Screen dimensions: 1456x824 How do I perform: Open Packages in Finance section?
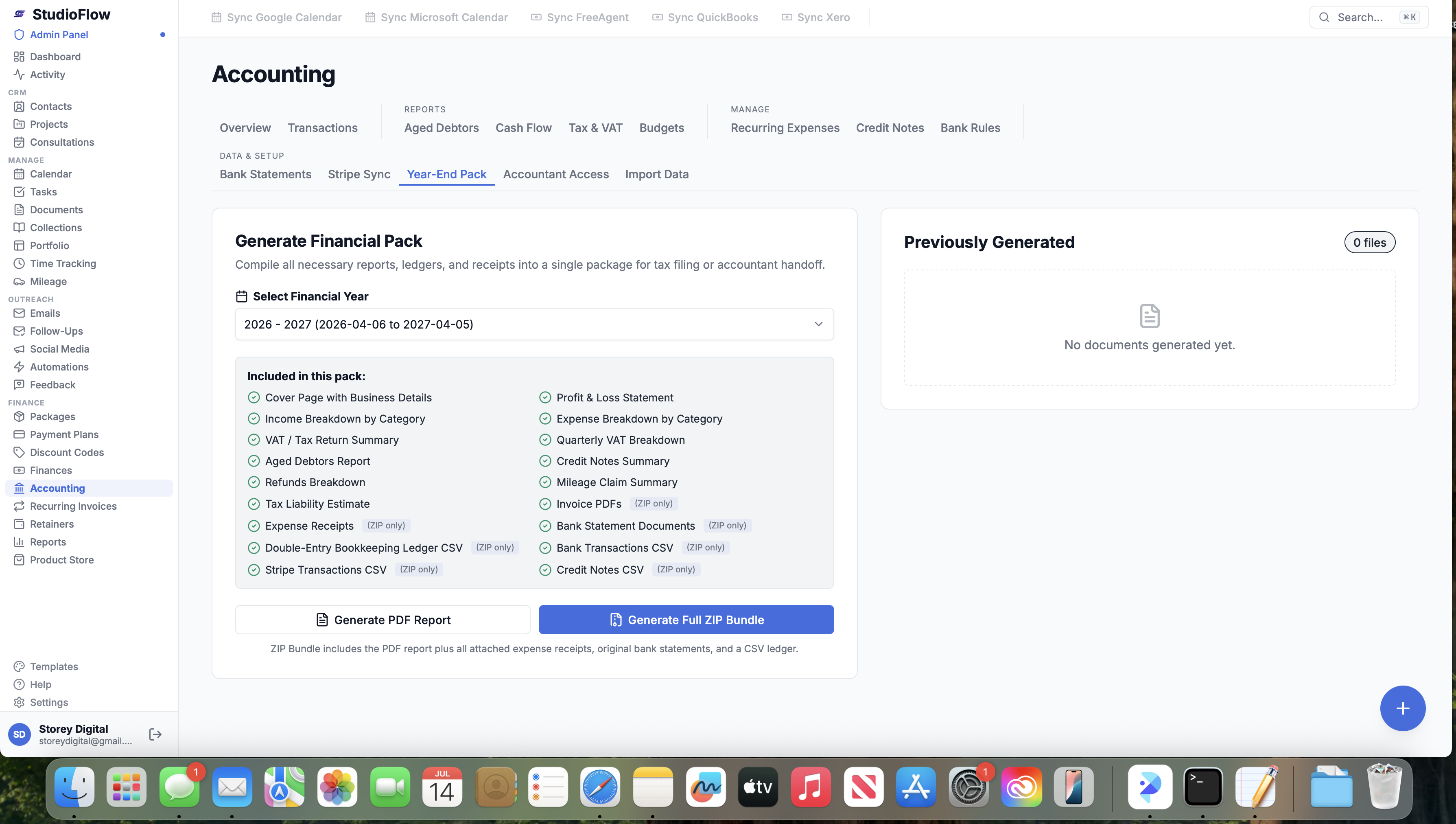point(52,416)
